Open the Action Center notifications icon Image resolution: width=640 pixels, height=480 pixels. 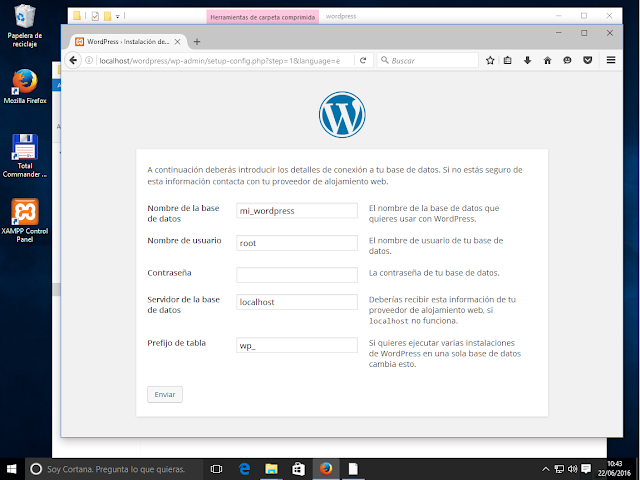click(586, 469)
